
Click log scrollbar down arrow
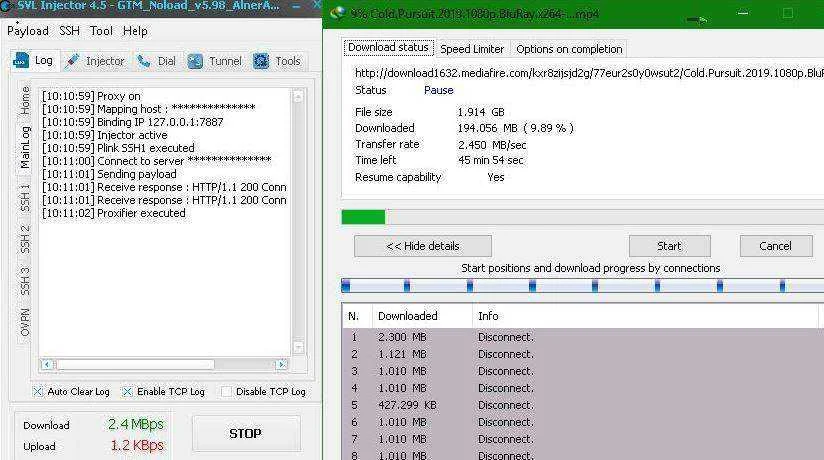[298, 347]
